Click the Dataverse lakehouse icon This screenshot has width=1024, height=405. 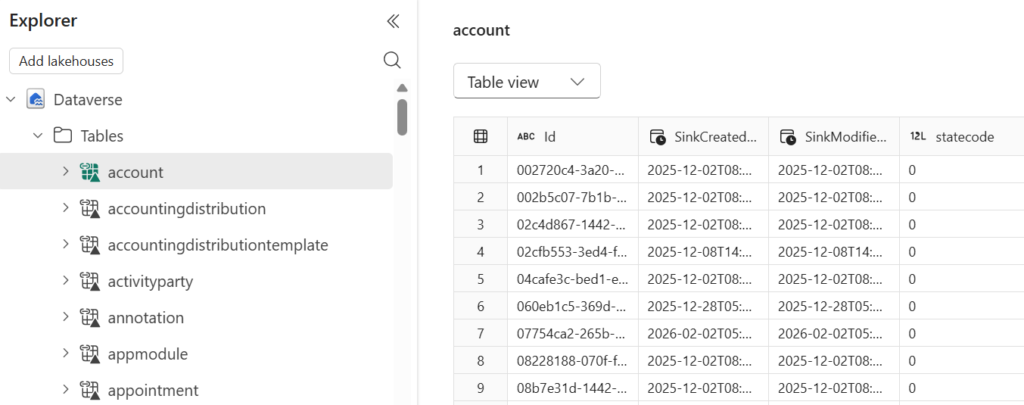(36, 99)
